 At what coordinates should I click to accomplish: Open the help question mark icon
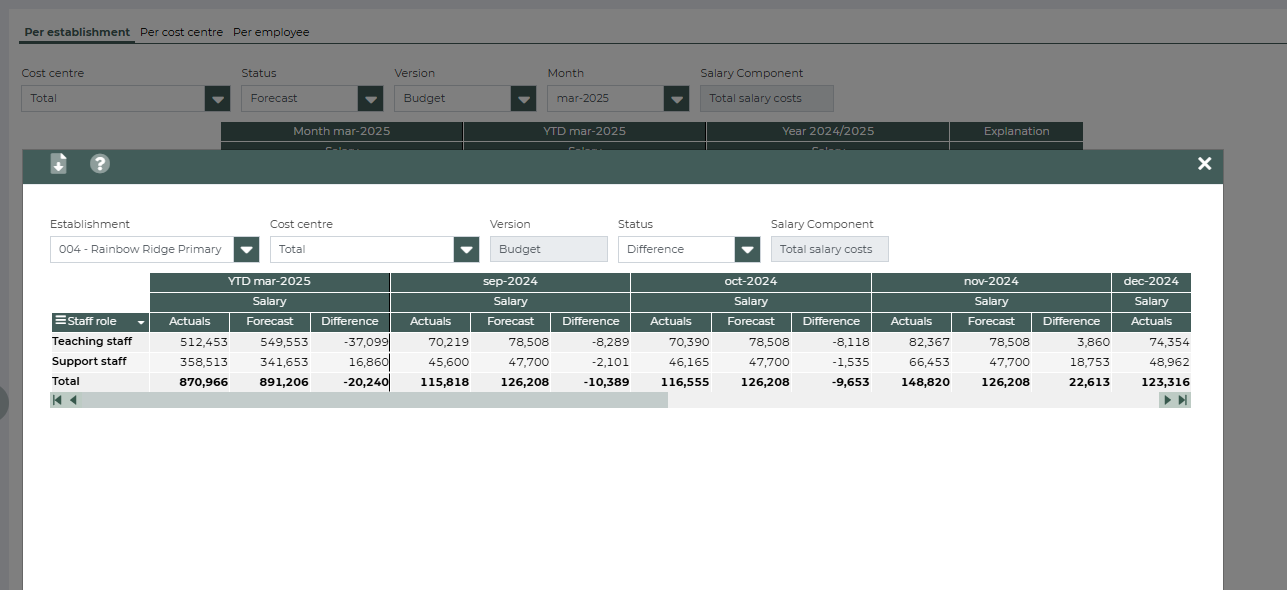99,164
